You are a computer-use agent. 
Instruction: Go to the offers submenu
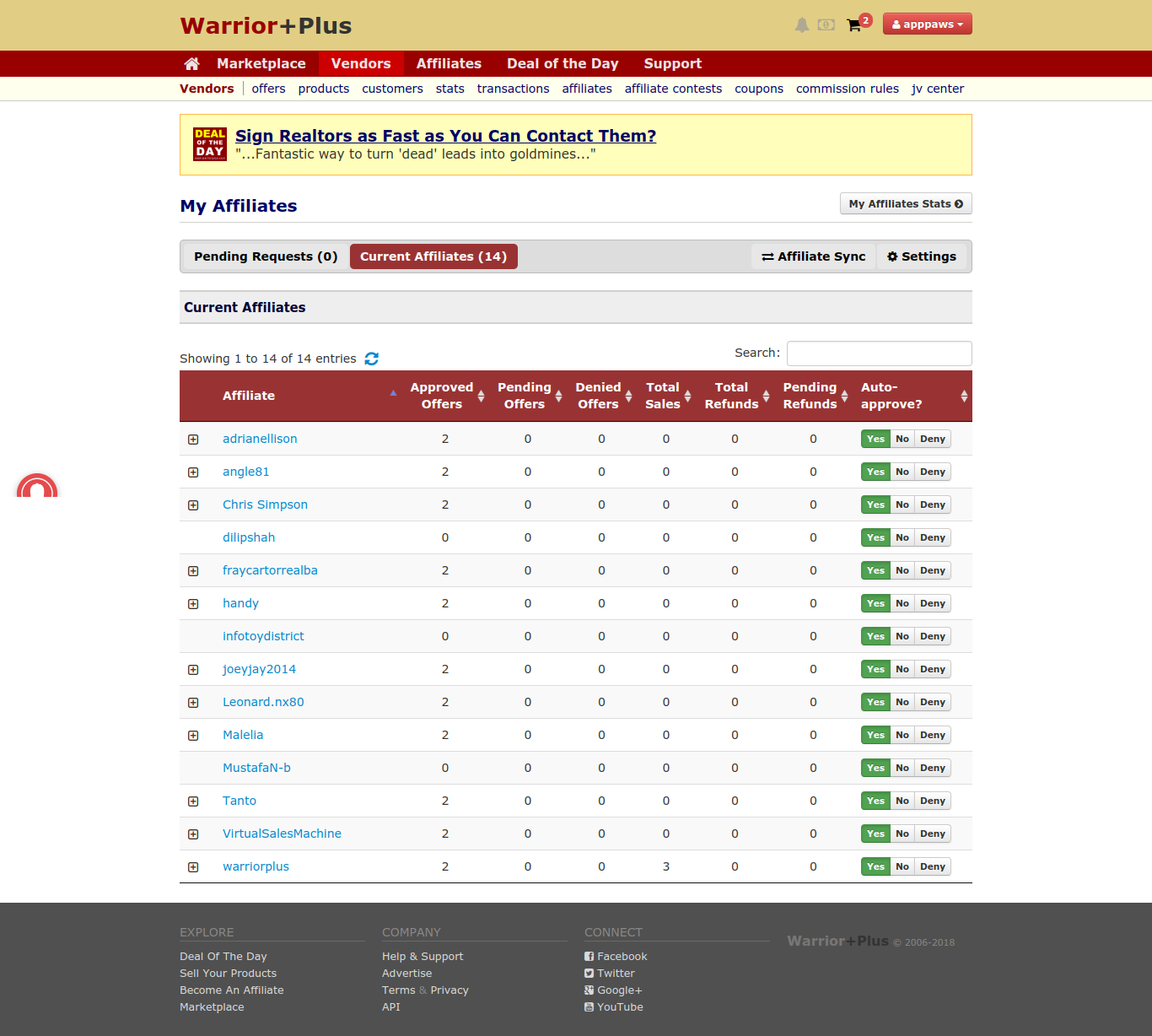[268, 89]
